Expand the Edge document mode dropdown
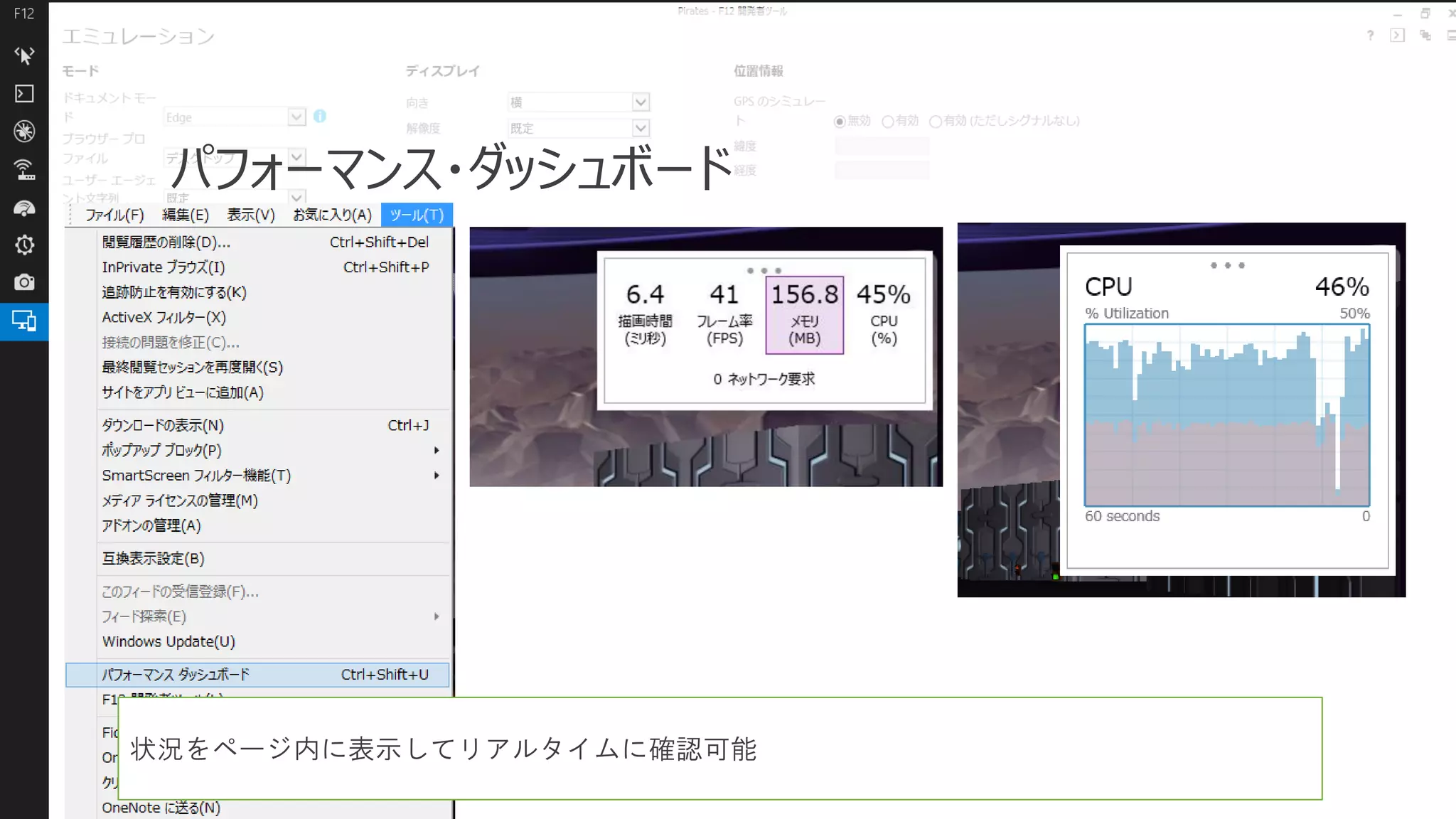 coord(296,117)
